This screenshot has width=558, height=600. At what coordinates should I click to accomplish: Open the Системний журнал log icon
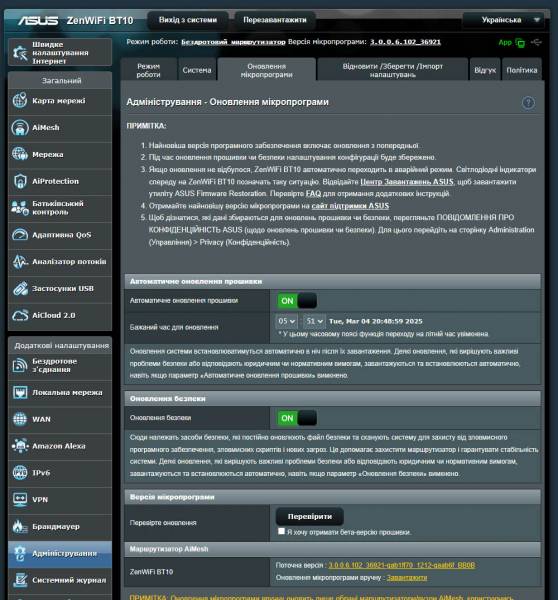click(x=20, y=580)
